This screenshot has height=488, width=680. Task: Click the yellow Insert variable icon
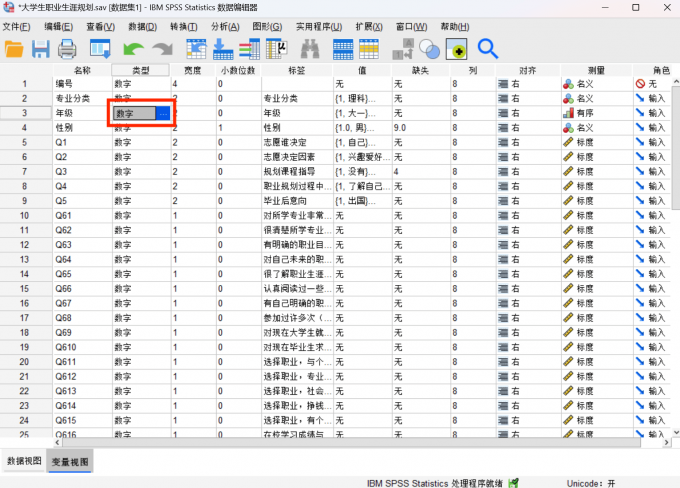point(369,49)
